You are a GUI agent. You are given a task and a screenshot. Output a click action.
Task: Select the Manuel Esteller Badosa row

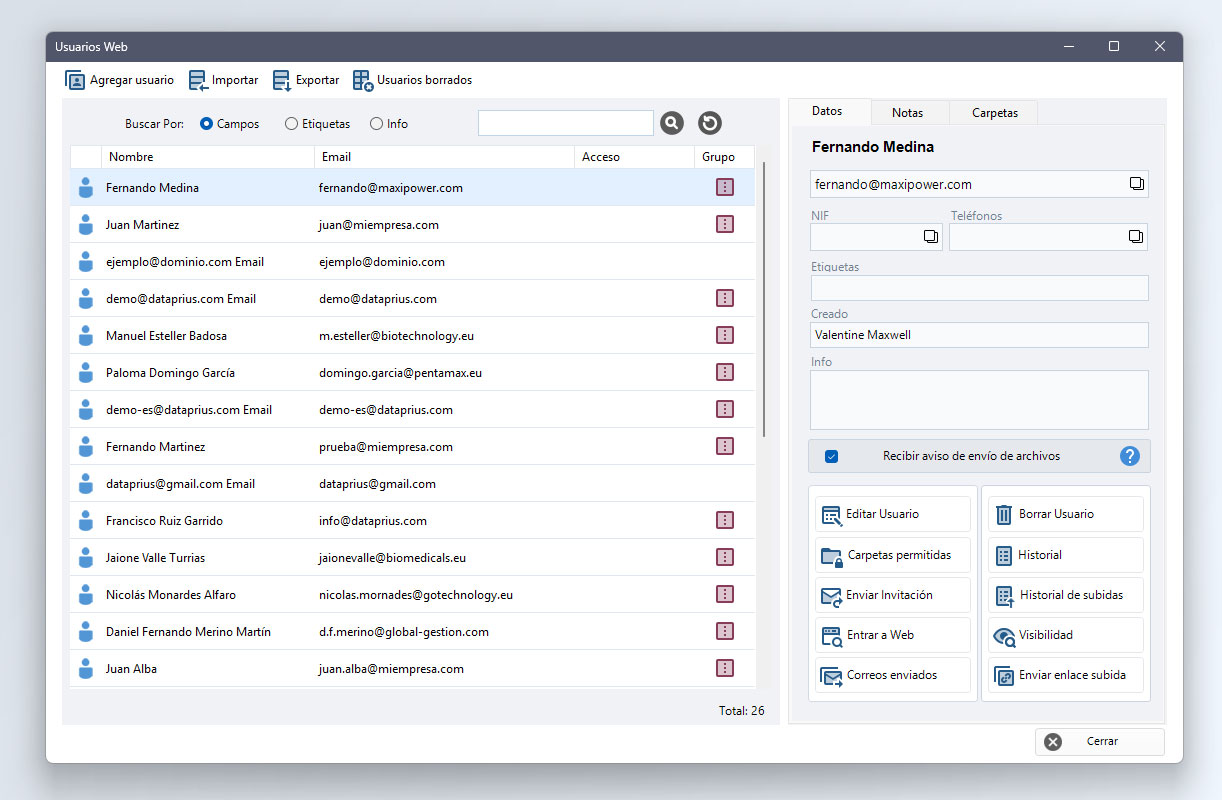(x=412, y=335)
